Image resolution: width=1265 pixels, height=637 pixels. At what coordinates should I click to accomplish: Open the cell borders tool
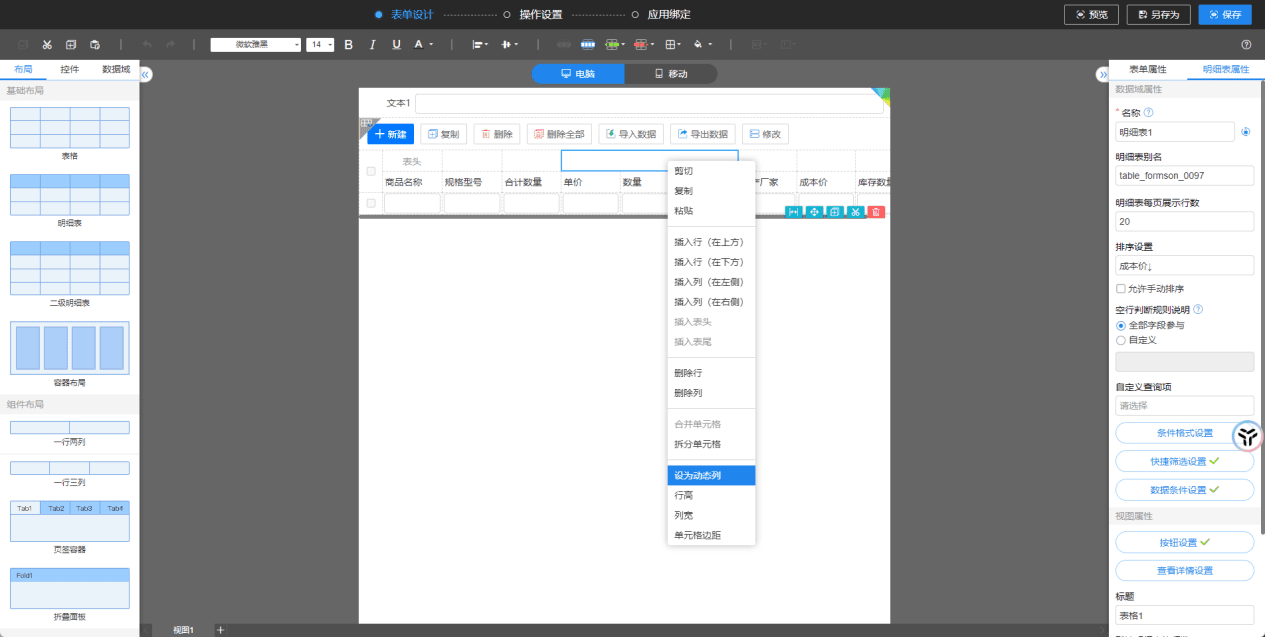coord(674,45)
